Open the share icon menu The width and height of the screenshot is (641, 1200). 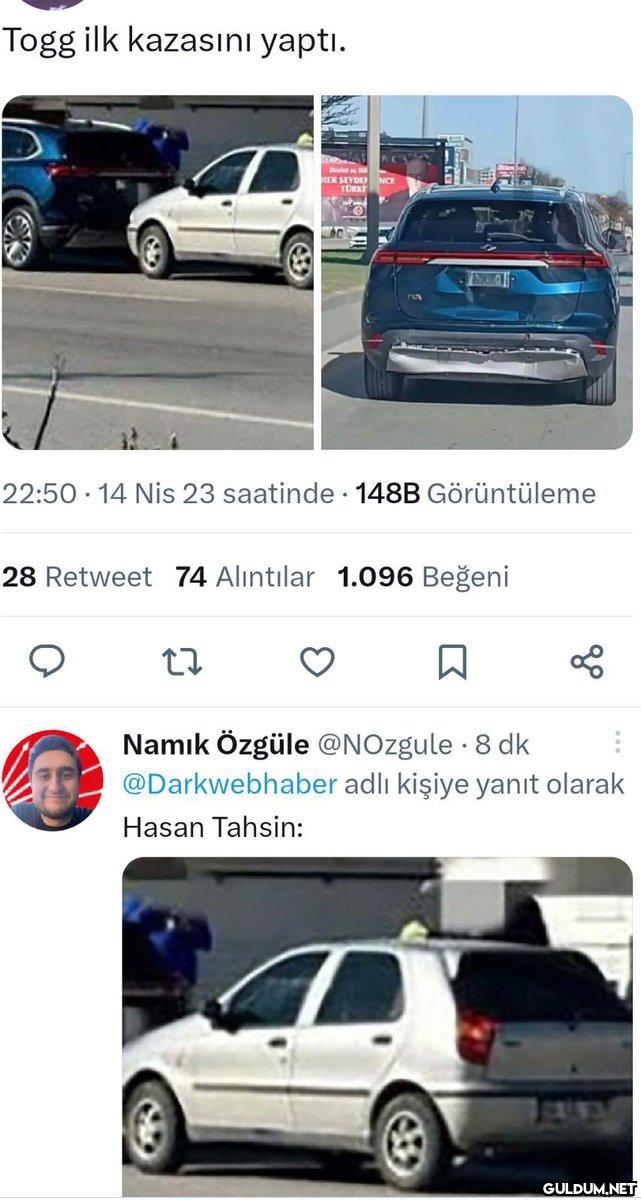[x=587, y=661]
